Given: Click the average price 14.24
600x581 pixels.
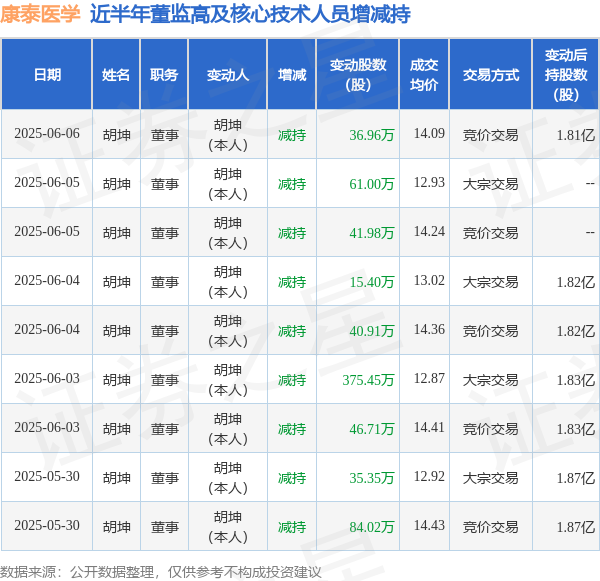Looking at the screenshot, I should 429,231.
